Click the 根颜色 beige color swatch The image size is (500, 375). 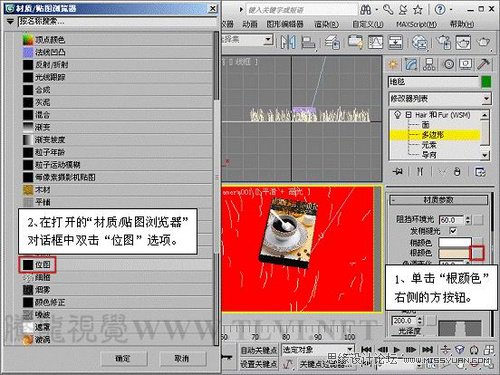point(455,253)
